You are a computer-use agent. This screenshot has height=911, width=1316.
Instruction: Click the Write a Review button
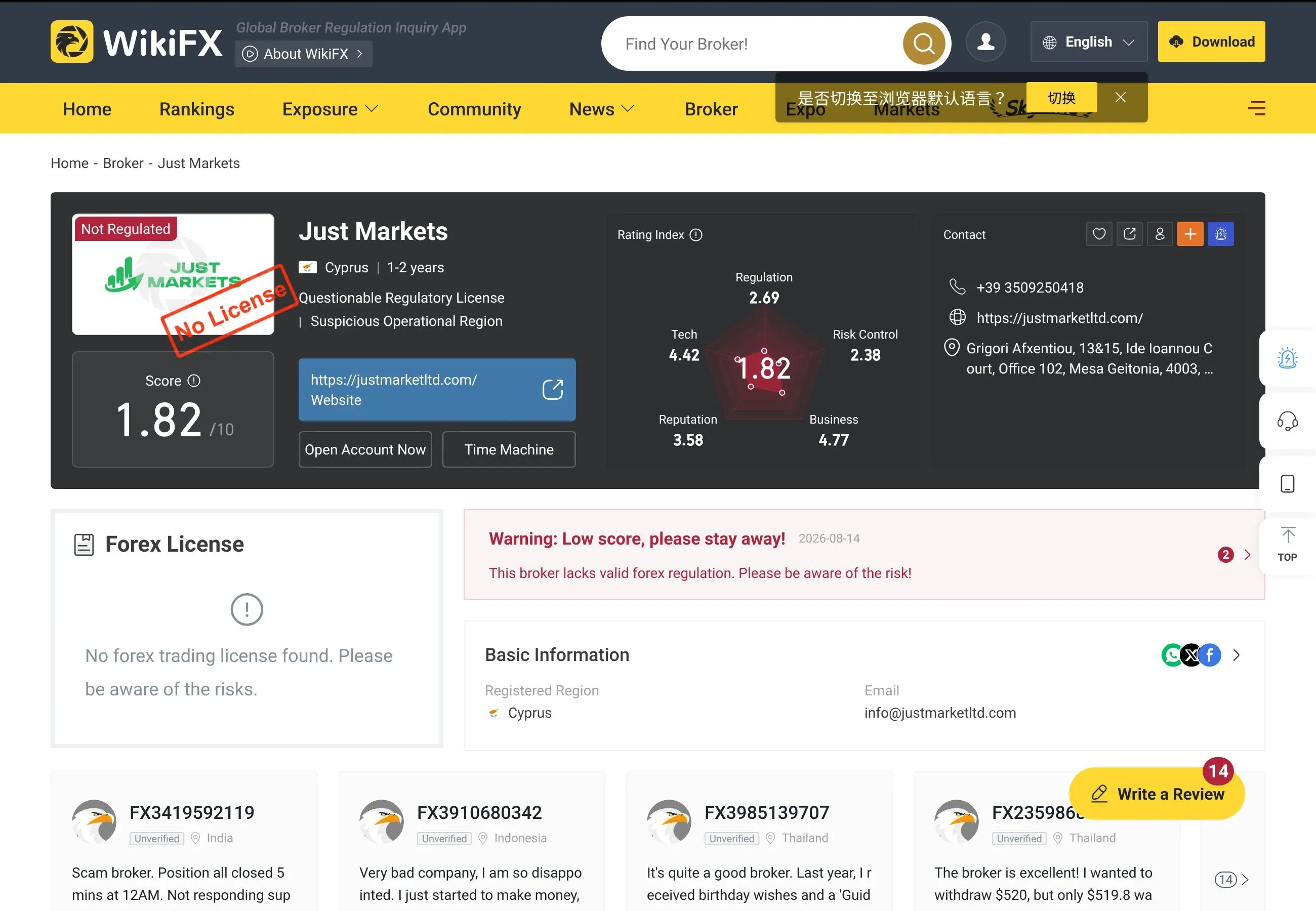[x=1157, y=794]
